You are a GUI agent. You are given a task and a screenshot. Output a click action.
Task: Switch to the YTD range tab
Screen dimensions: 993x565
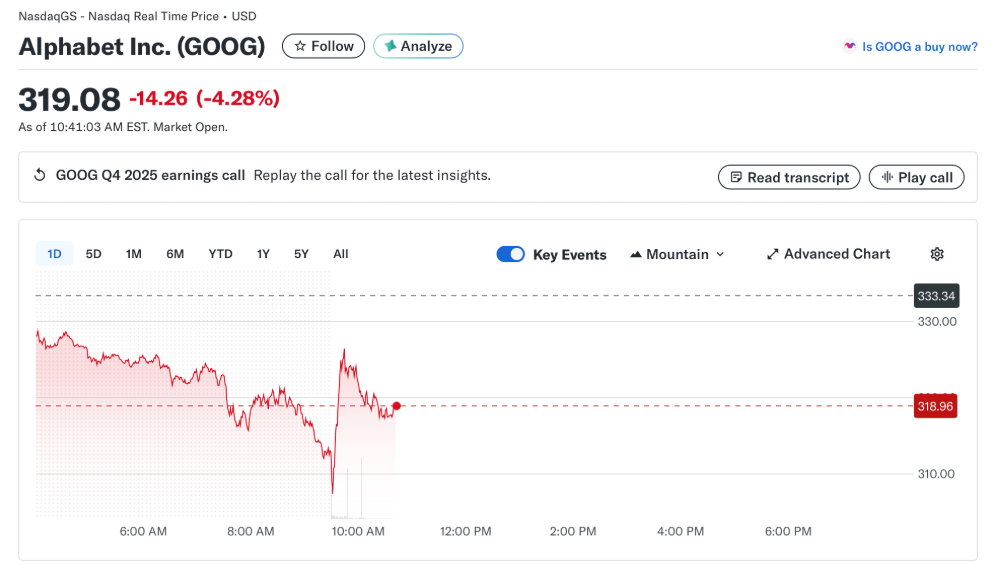click(x=220, y=254)
